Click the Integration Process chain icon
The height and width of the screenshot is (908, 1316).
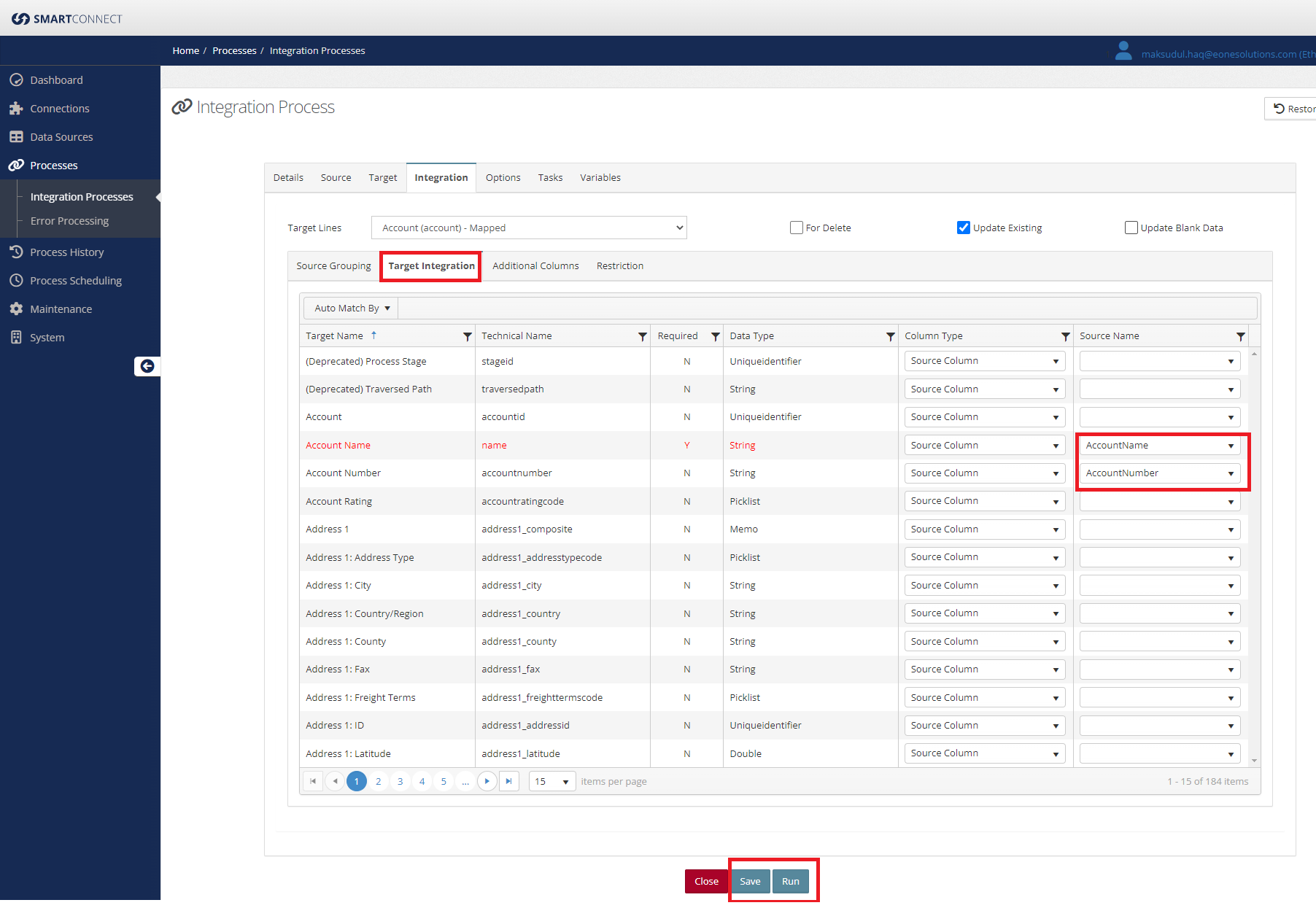(182, 107)
